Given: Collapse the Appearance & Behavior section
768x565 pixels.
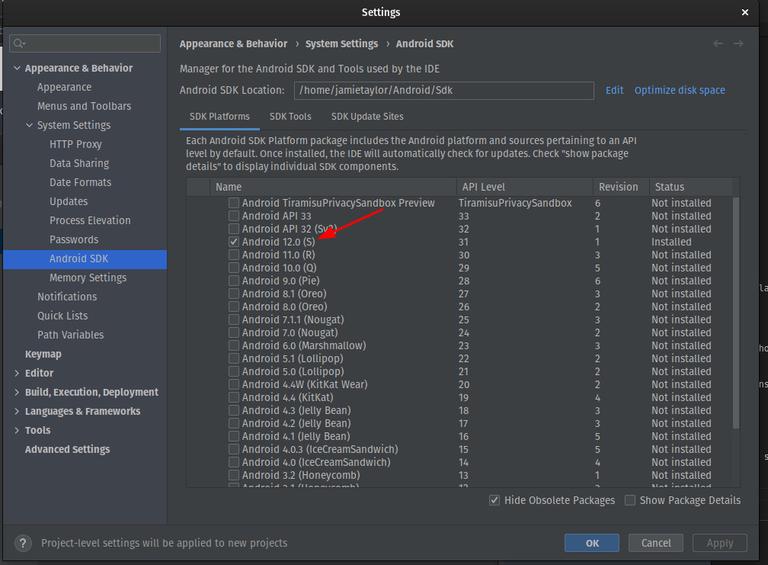Looking at the screenshot, I should tap(17, 68).
